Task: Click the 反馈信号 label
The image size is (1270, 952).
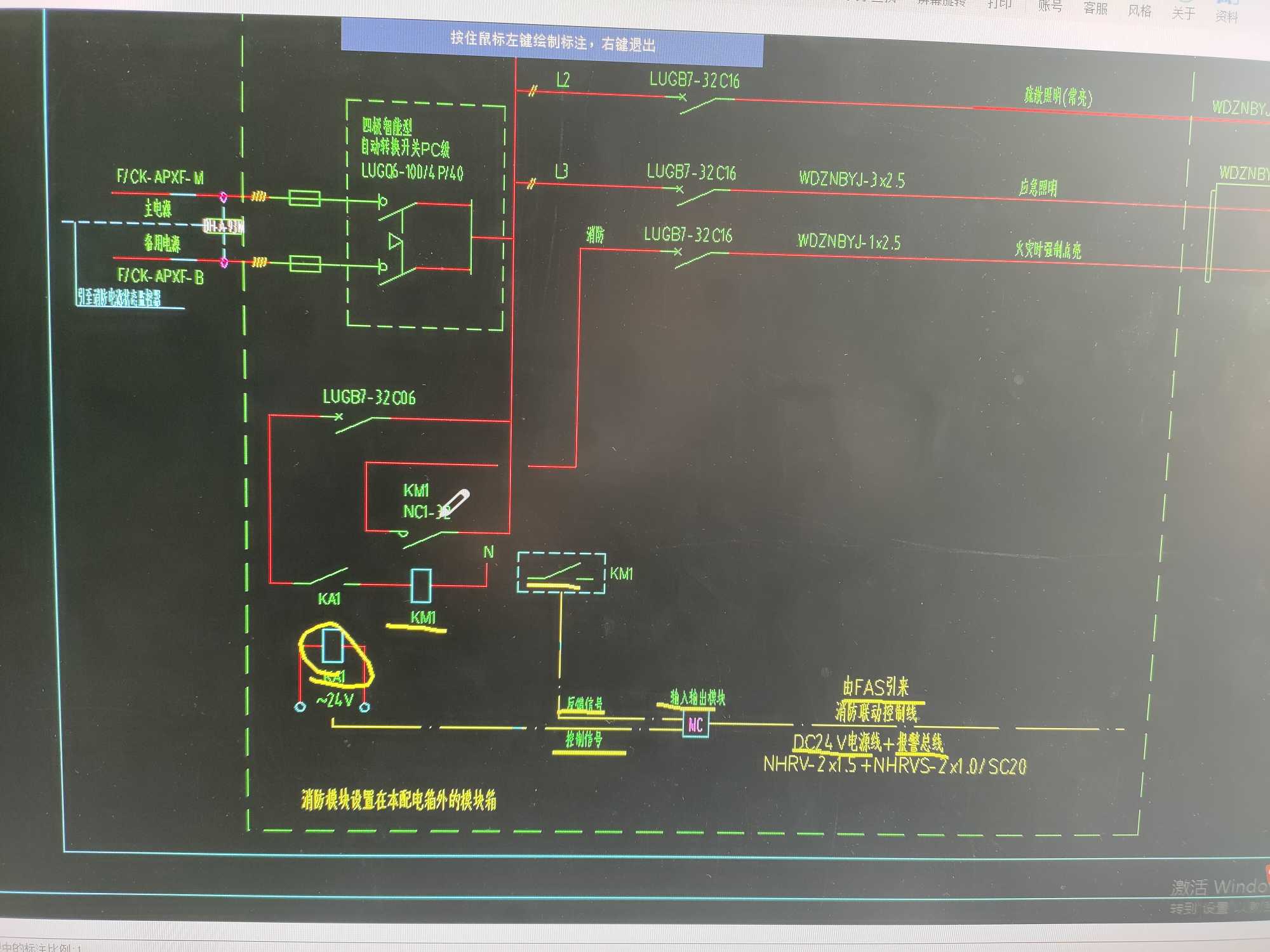Action: click(x=585, y=703)
